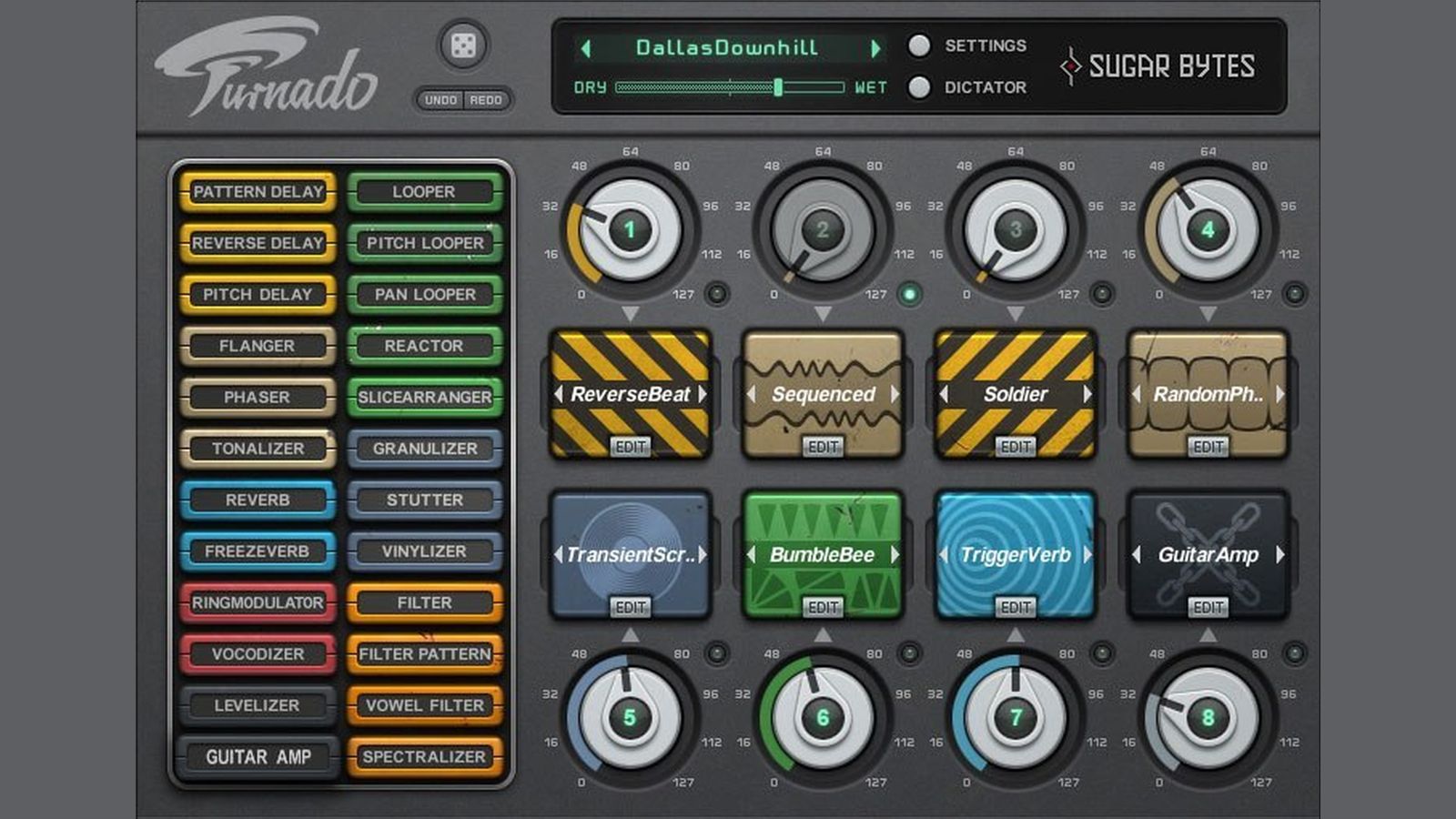Click the Sugar Bytes logo

coord(1158,66)
